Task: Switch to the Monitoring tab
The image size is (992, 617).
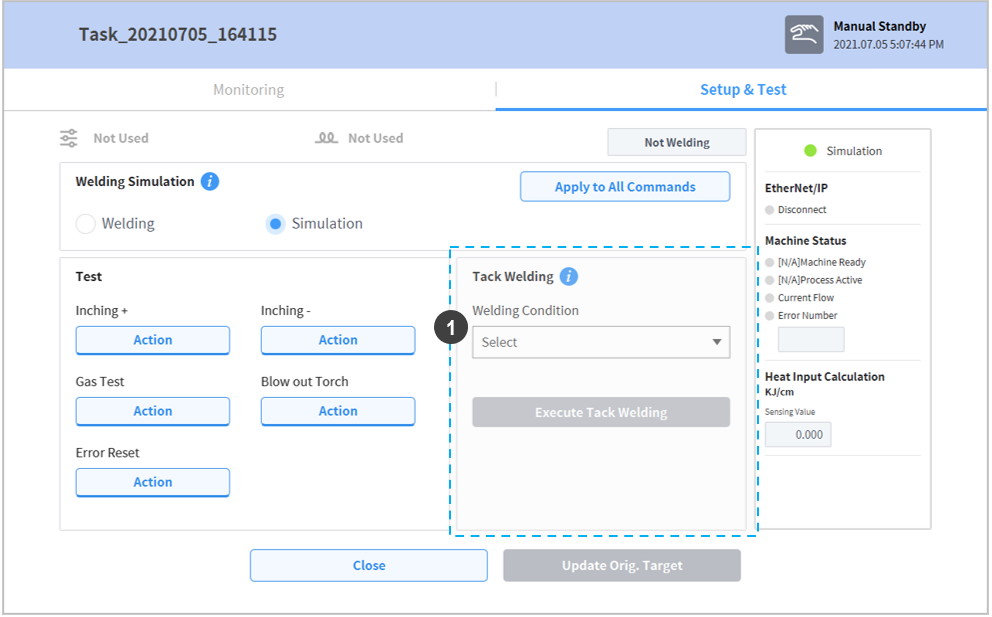Action: 248,90
